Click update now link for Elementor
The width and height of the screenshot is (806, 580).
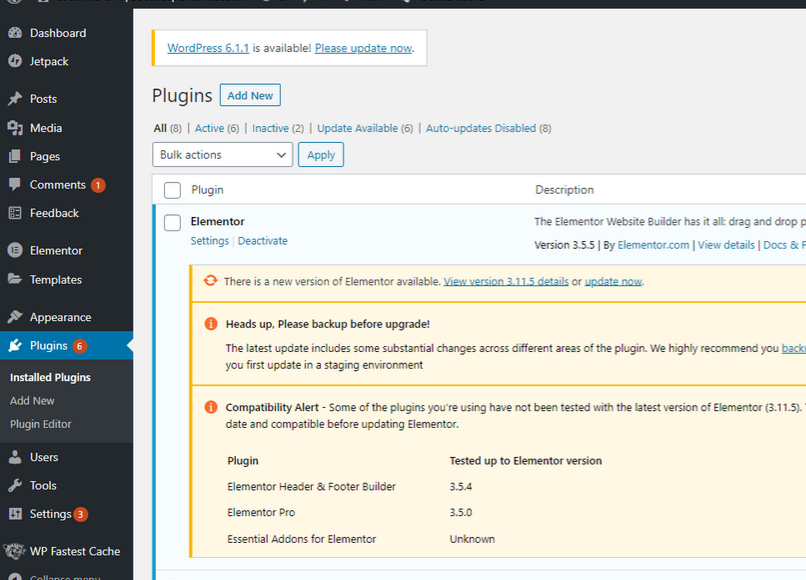tap(613, 281)
